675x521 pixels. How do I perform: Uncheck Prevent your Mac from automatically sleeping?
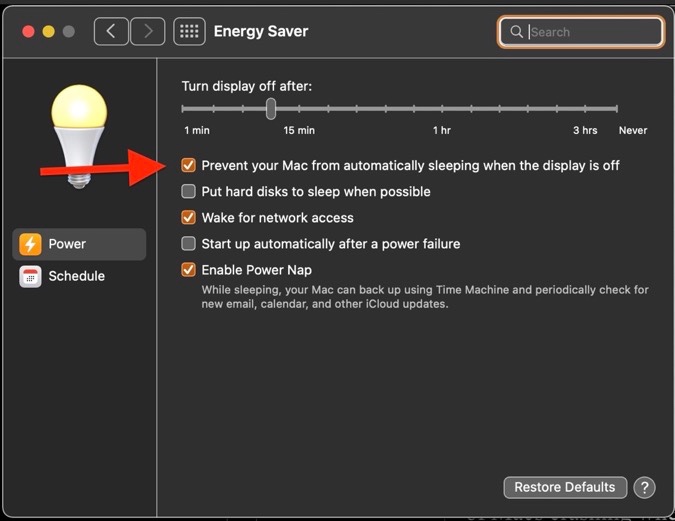[188, 165]
